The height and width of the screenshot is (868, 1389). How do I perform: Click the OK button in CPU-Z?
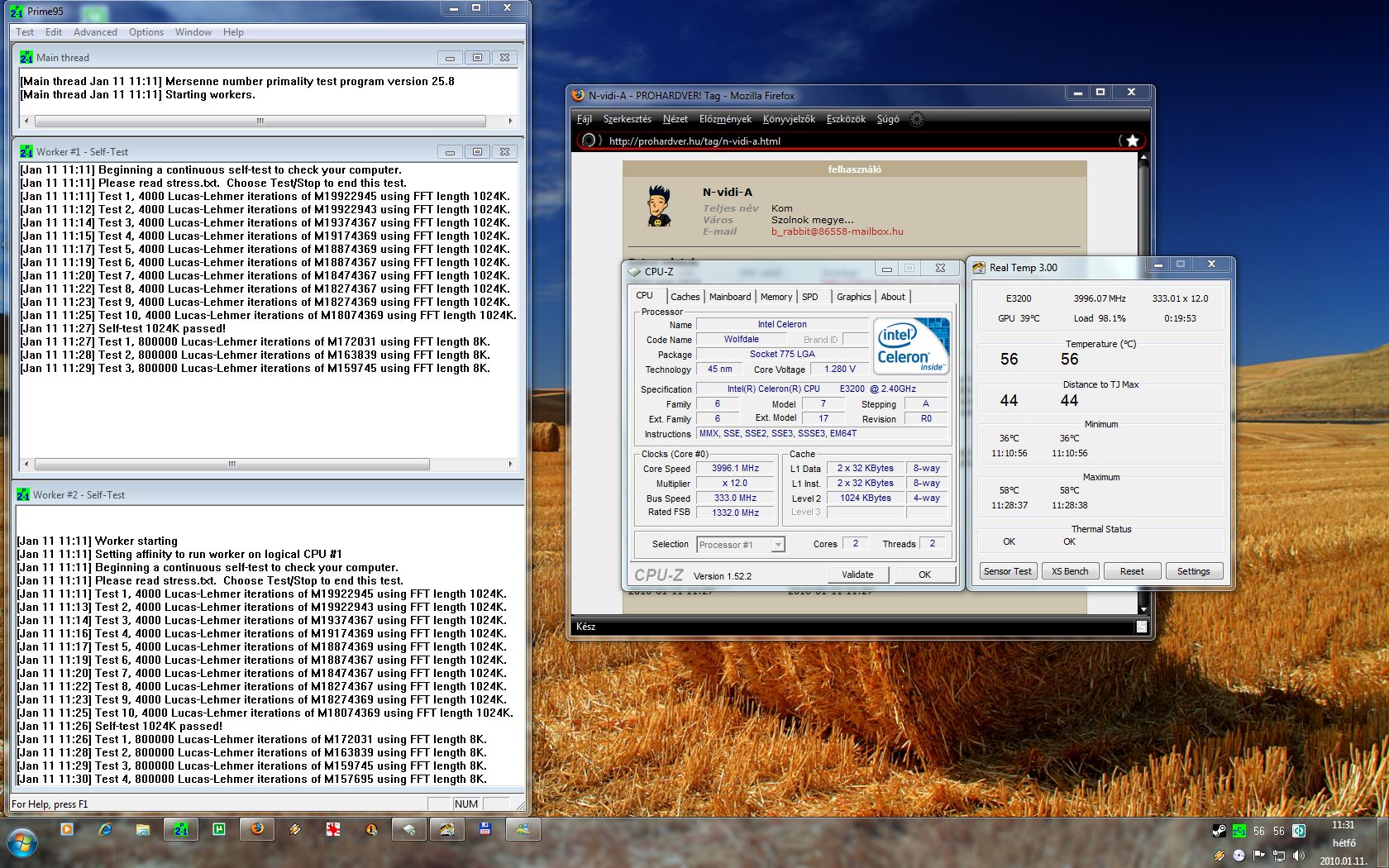[x=924, y=575]
